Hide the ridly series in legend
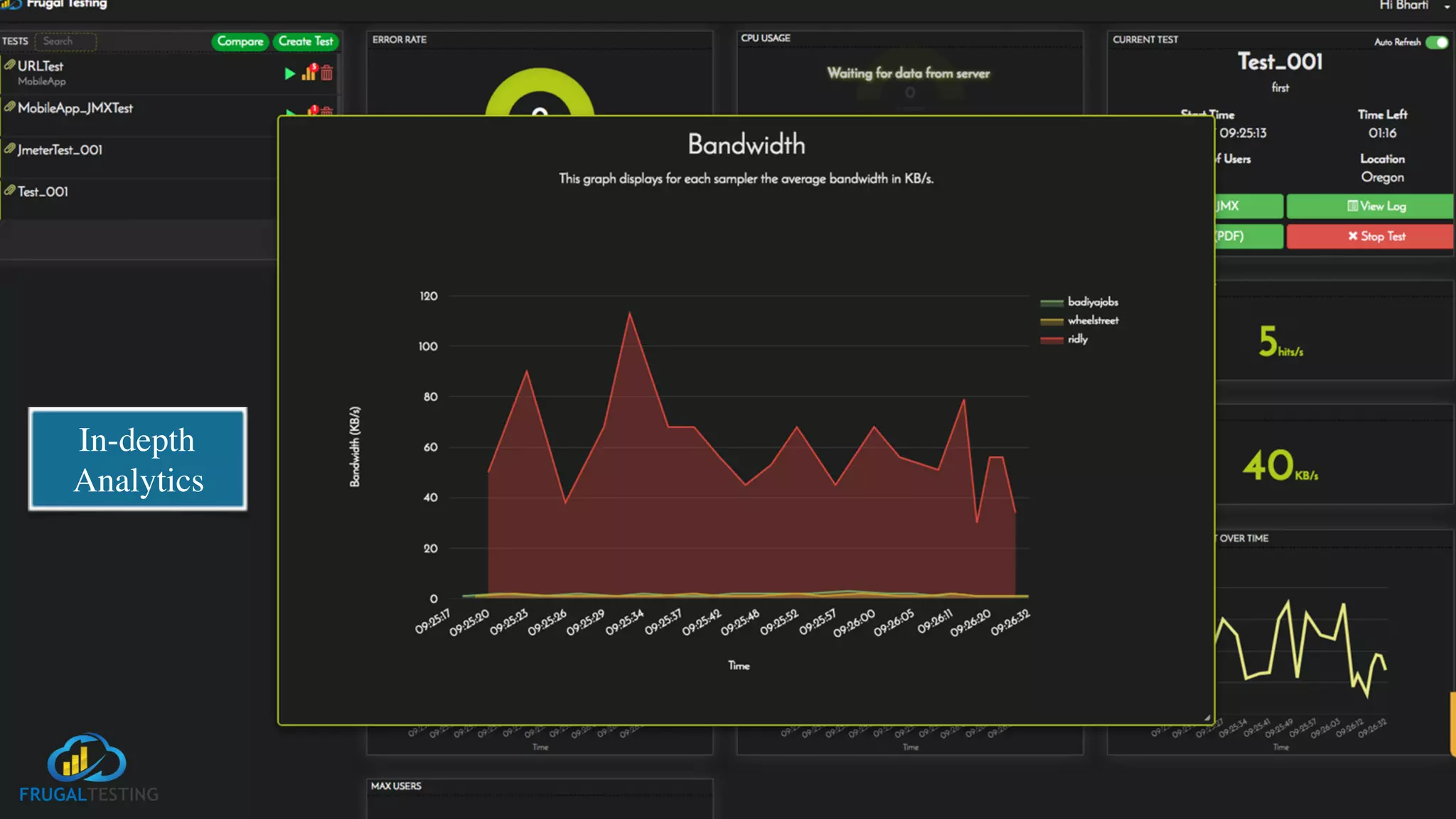The height and width of the screenshot is (819, 1456). point(1077,339)
